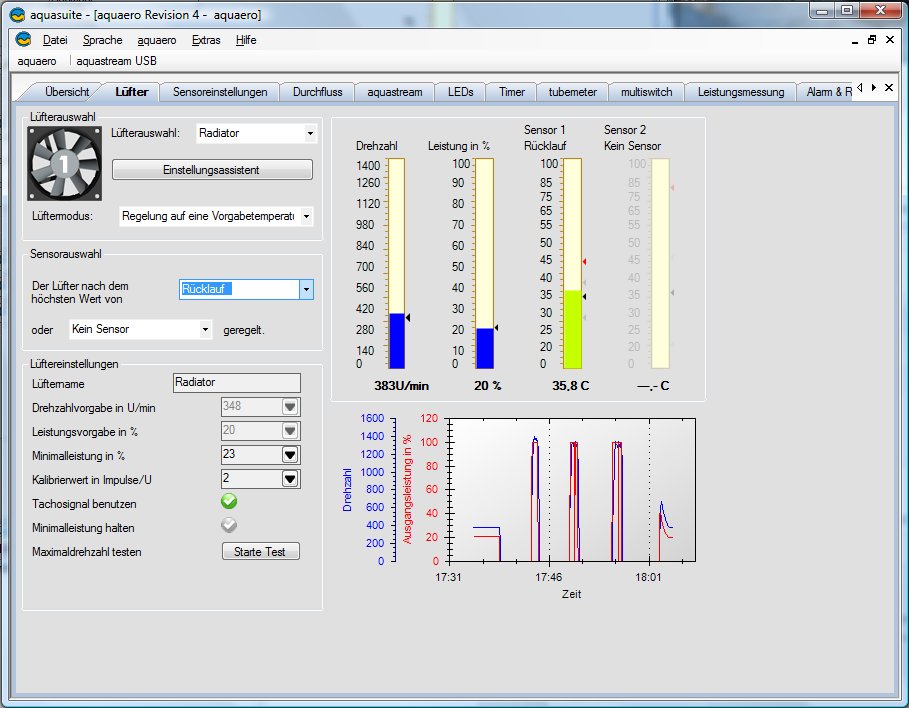Click the Leistung in % gauge bar
Screen dimensions: 909x708
tap(485, 265)
